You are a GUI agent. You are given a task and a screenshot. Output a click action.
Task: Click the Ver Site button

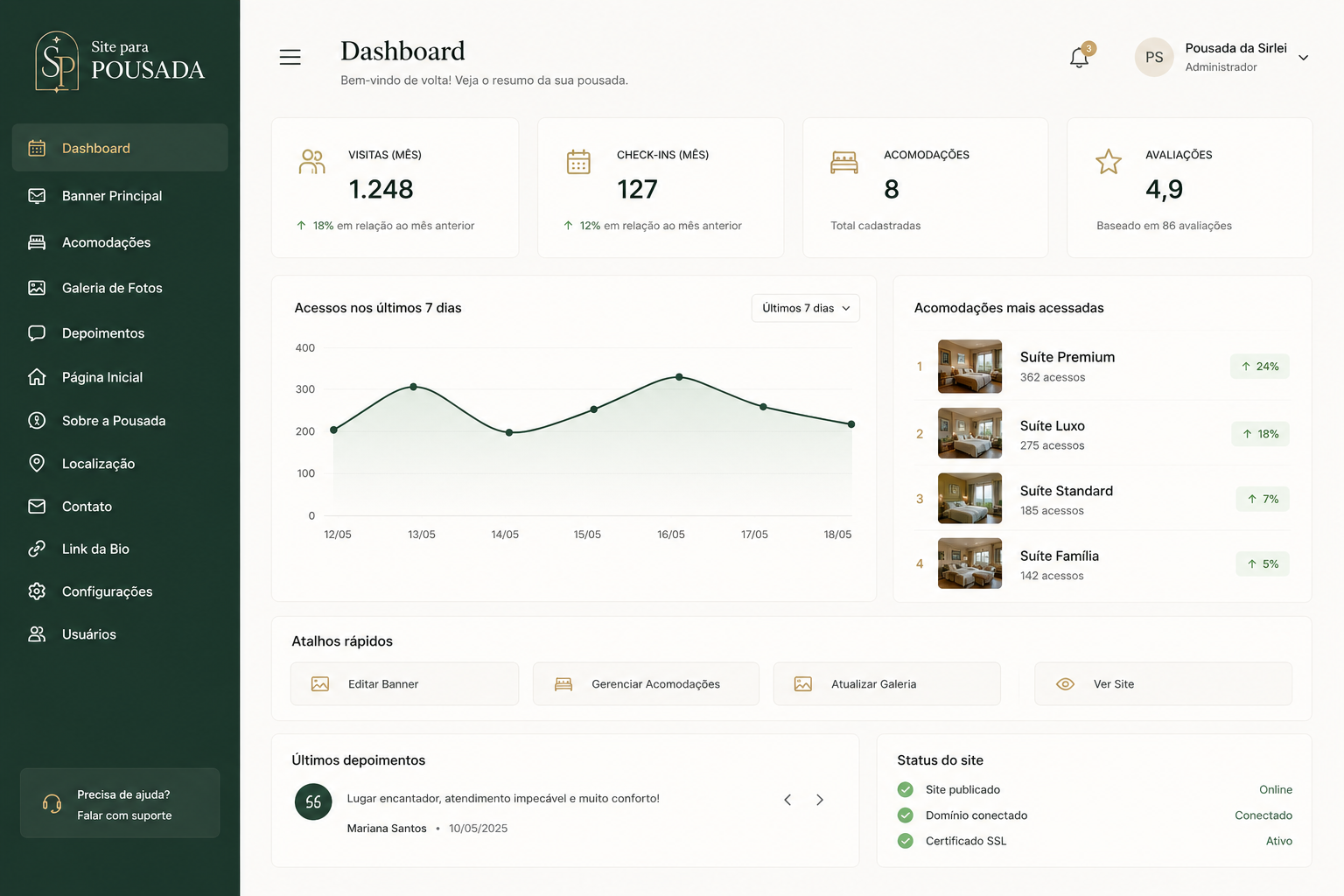1163,684
